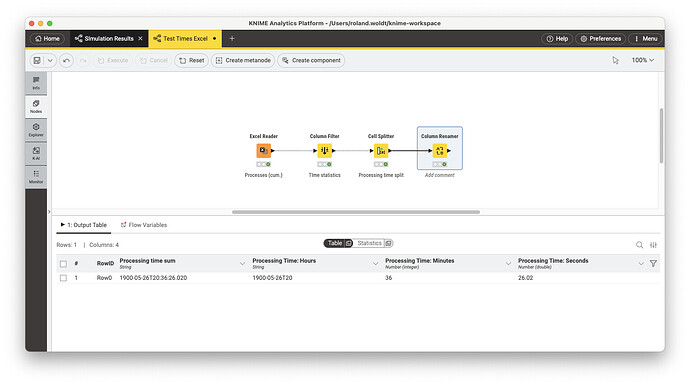Reset the selected node

(x=191, y=60)
